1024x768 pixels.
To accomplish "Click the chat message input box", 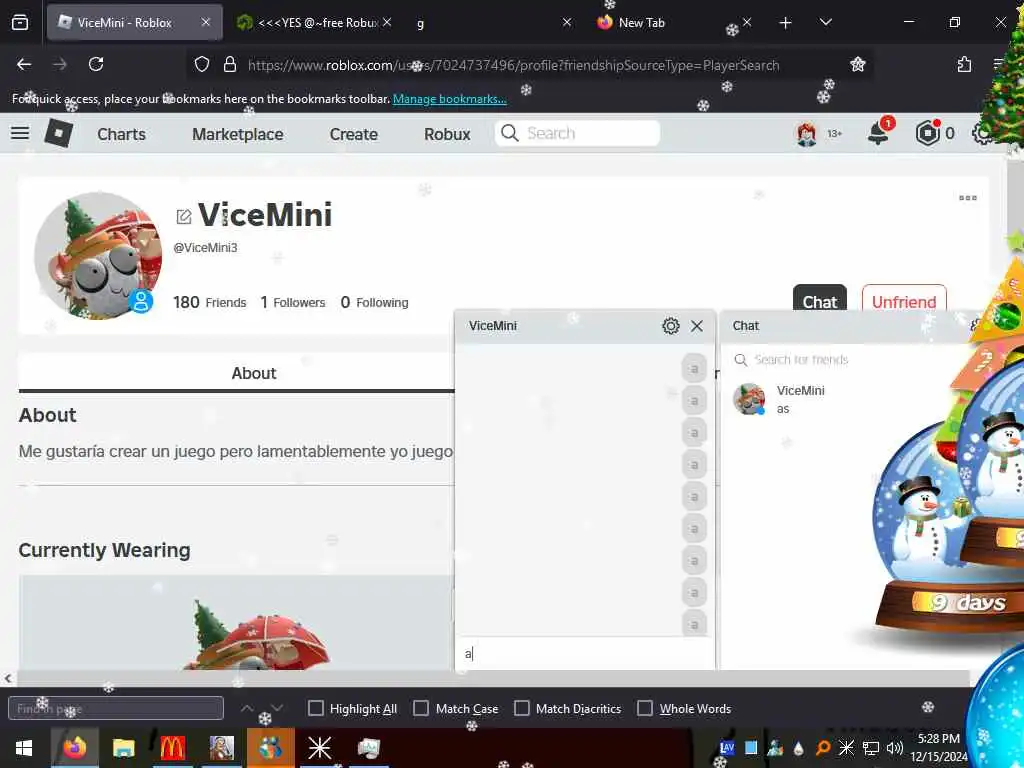I will coord(584,653).
